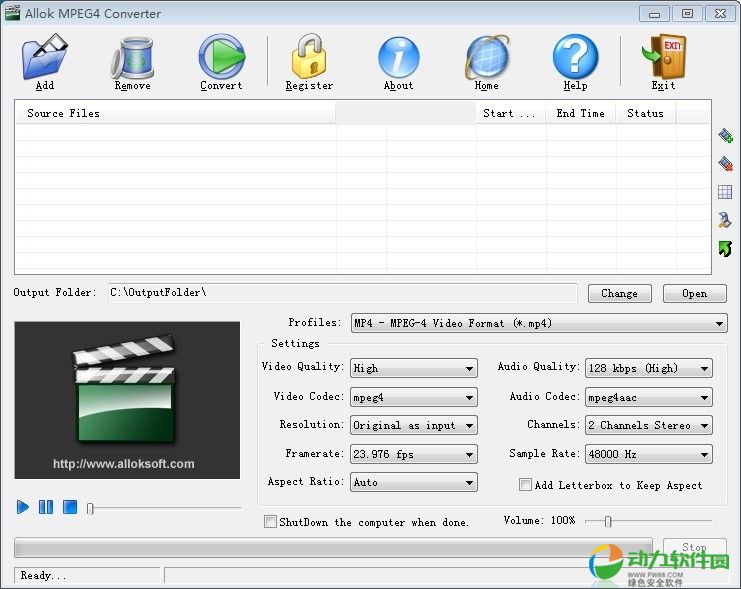Click the Add files toolbar icon
The image size is (741, 589).
coord(44,59)
